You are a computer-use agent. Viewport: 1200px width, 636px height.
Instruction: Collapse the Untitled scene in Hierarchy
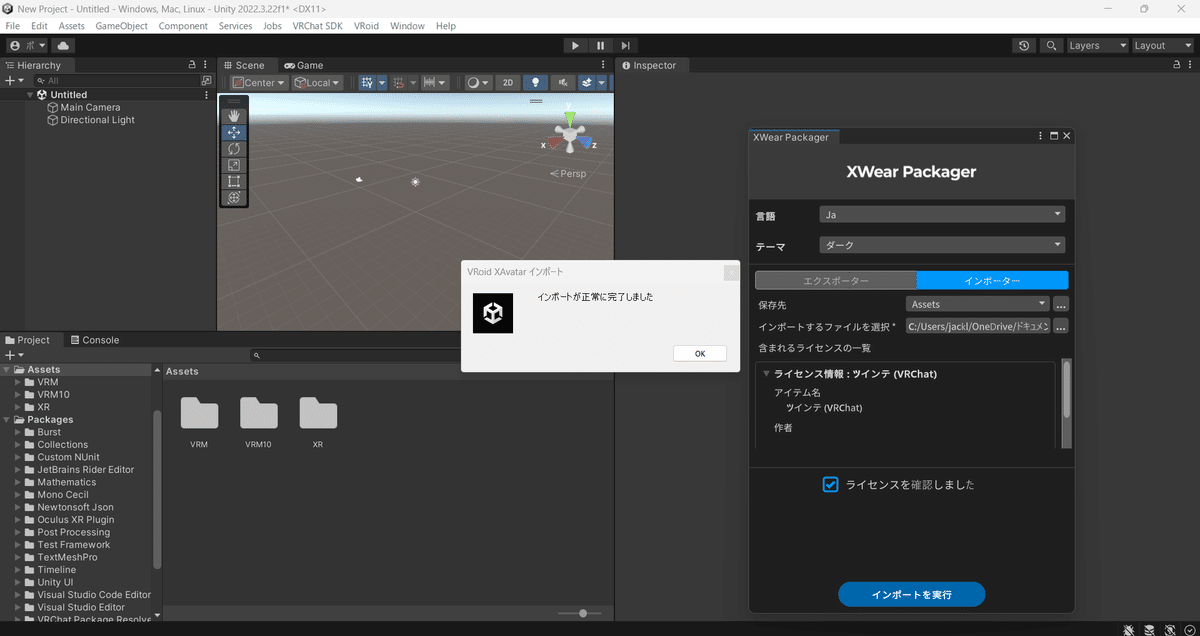click(30, 95)
